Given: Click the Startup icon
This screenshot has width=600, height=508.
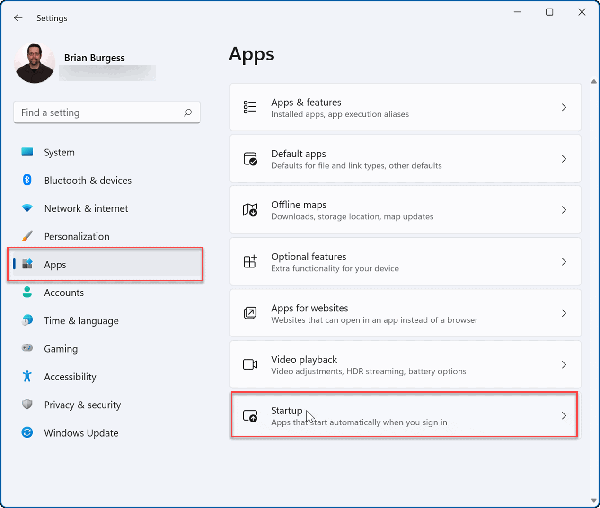Looking at the screenshot, I should click(x=250, y=416).
